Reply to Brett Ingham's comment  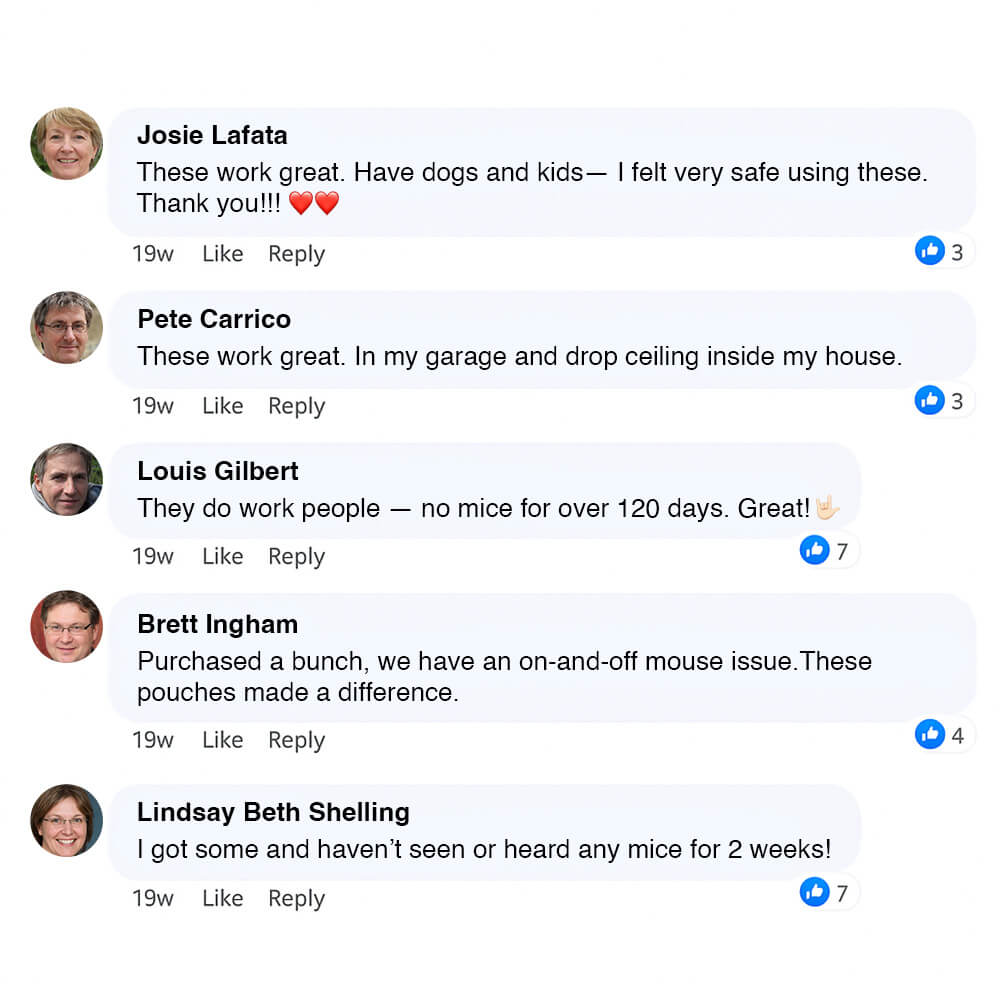click(296, 740)
